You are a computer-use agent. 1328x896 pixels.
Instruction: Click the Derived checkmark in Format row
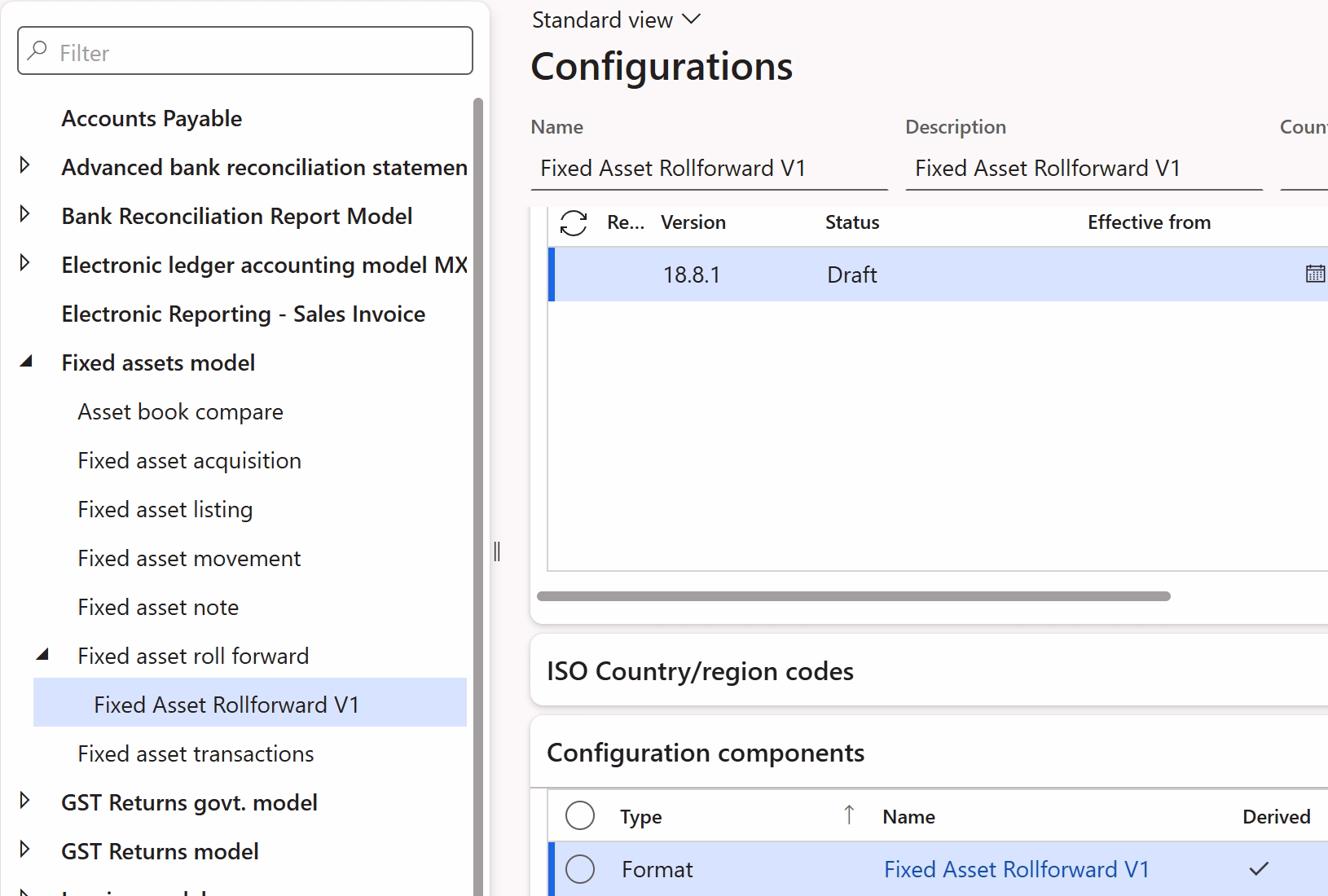[1259, 869]
